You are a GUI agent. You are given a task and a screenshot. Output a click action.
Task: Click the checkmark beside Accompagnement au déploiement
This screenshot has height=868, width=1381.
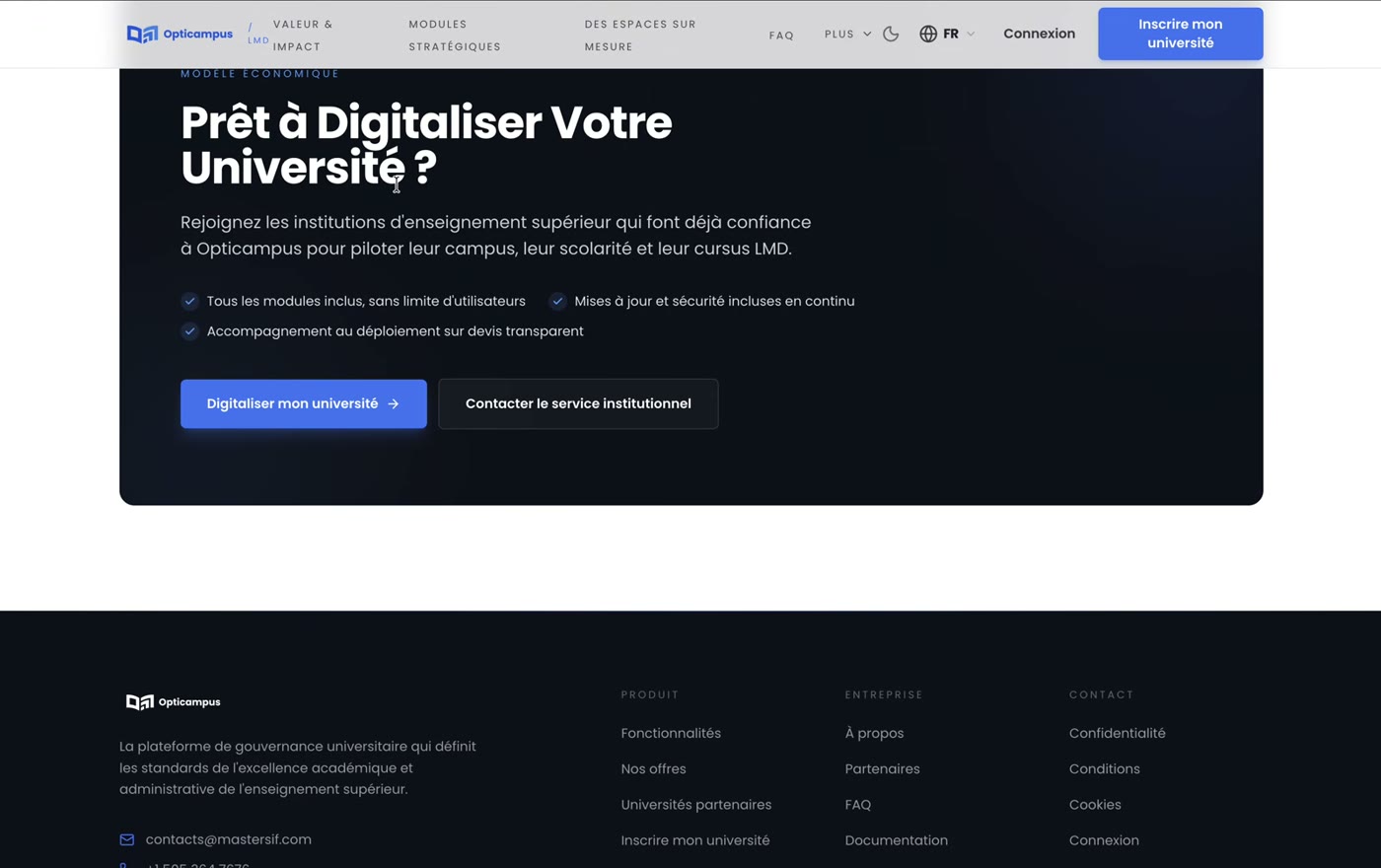[189, 331]
